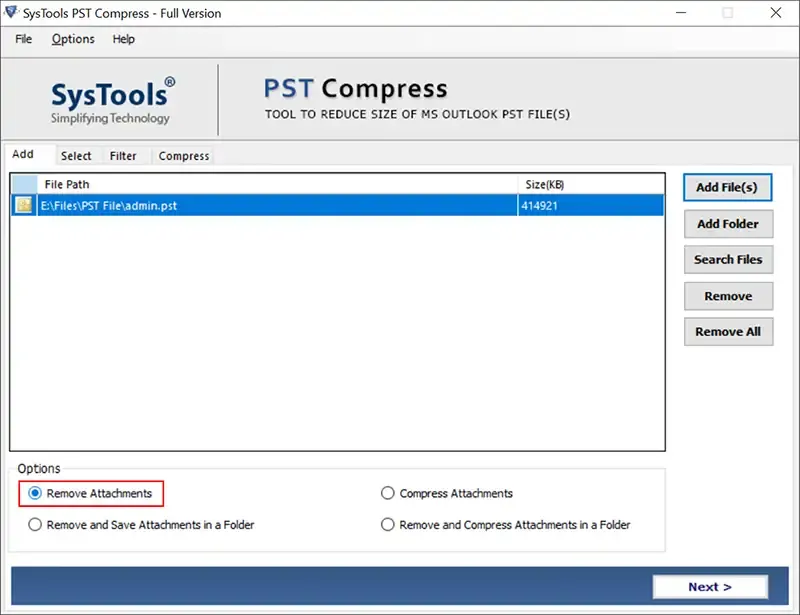Open the File menu

tap(23, 39)
